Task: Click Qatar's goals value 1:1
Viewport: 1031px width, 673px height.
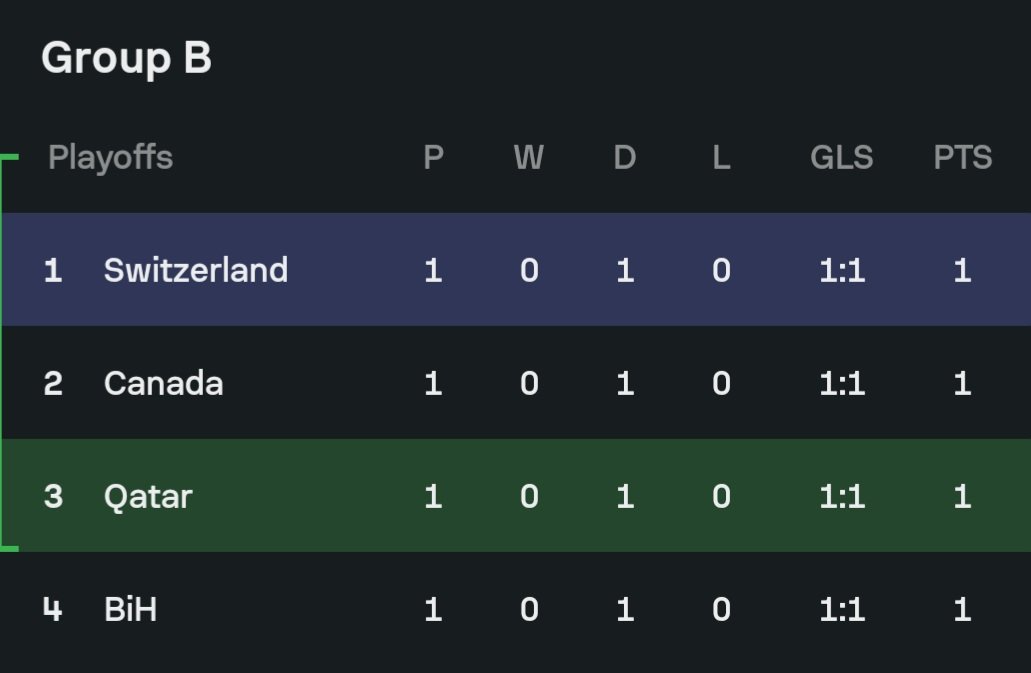Action: click(842, 496)
